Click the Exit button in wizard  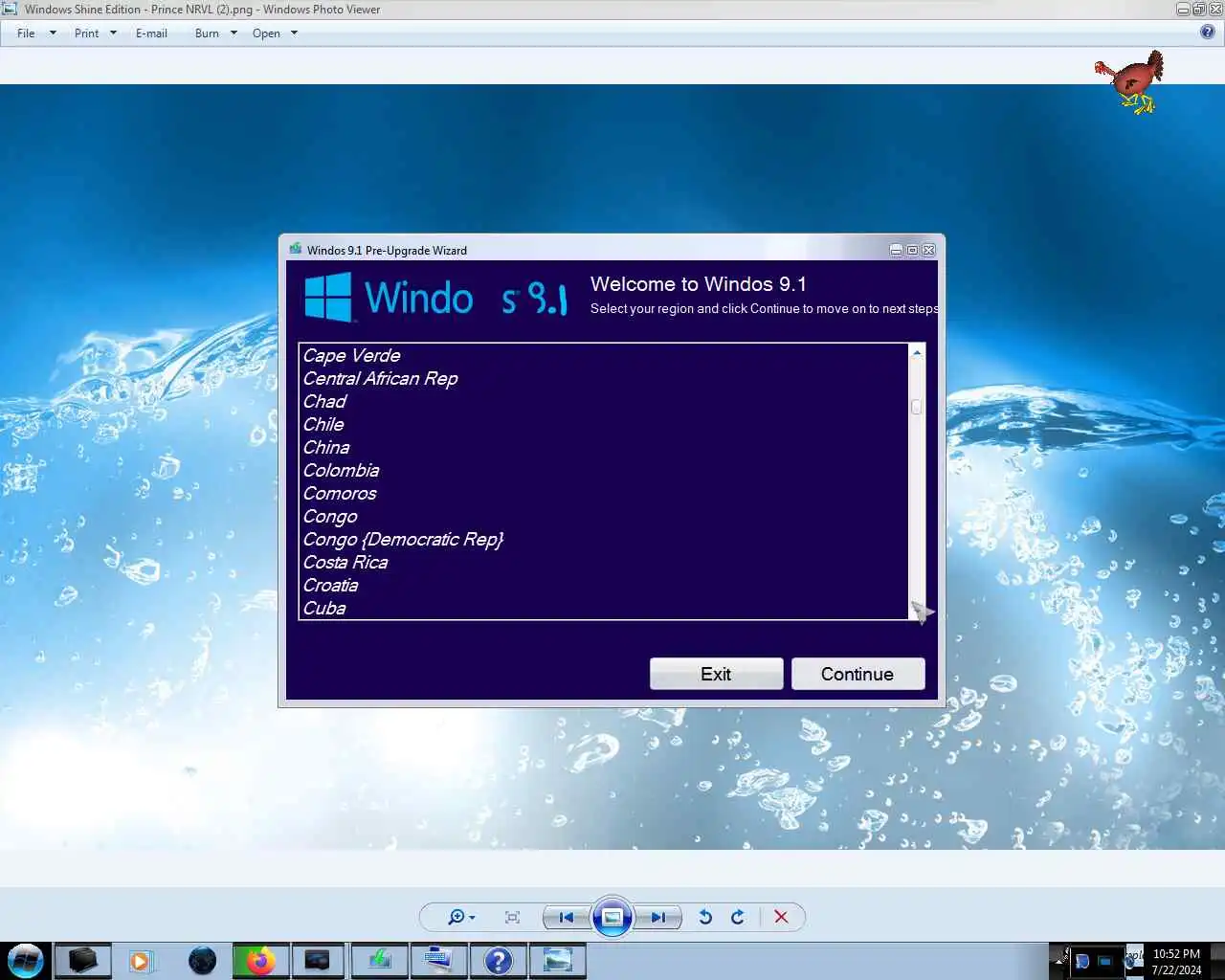[x=716, y=674]
